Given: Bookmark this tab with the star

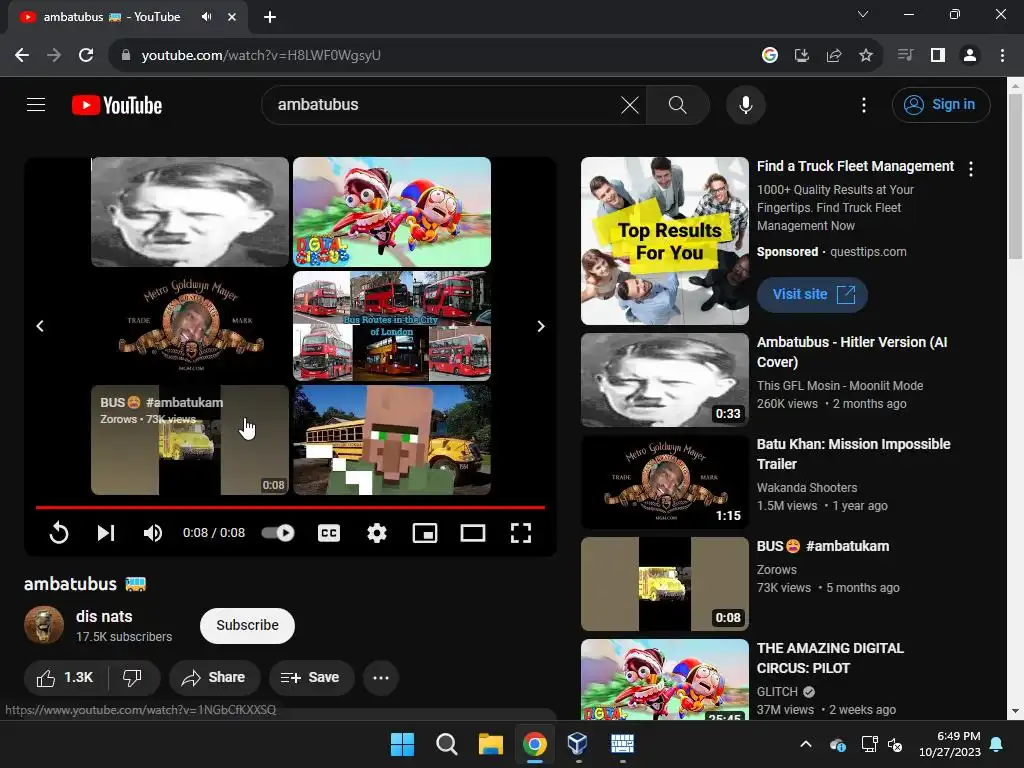Looking at the screenshot, I should point(866,56).
